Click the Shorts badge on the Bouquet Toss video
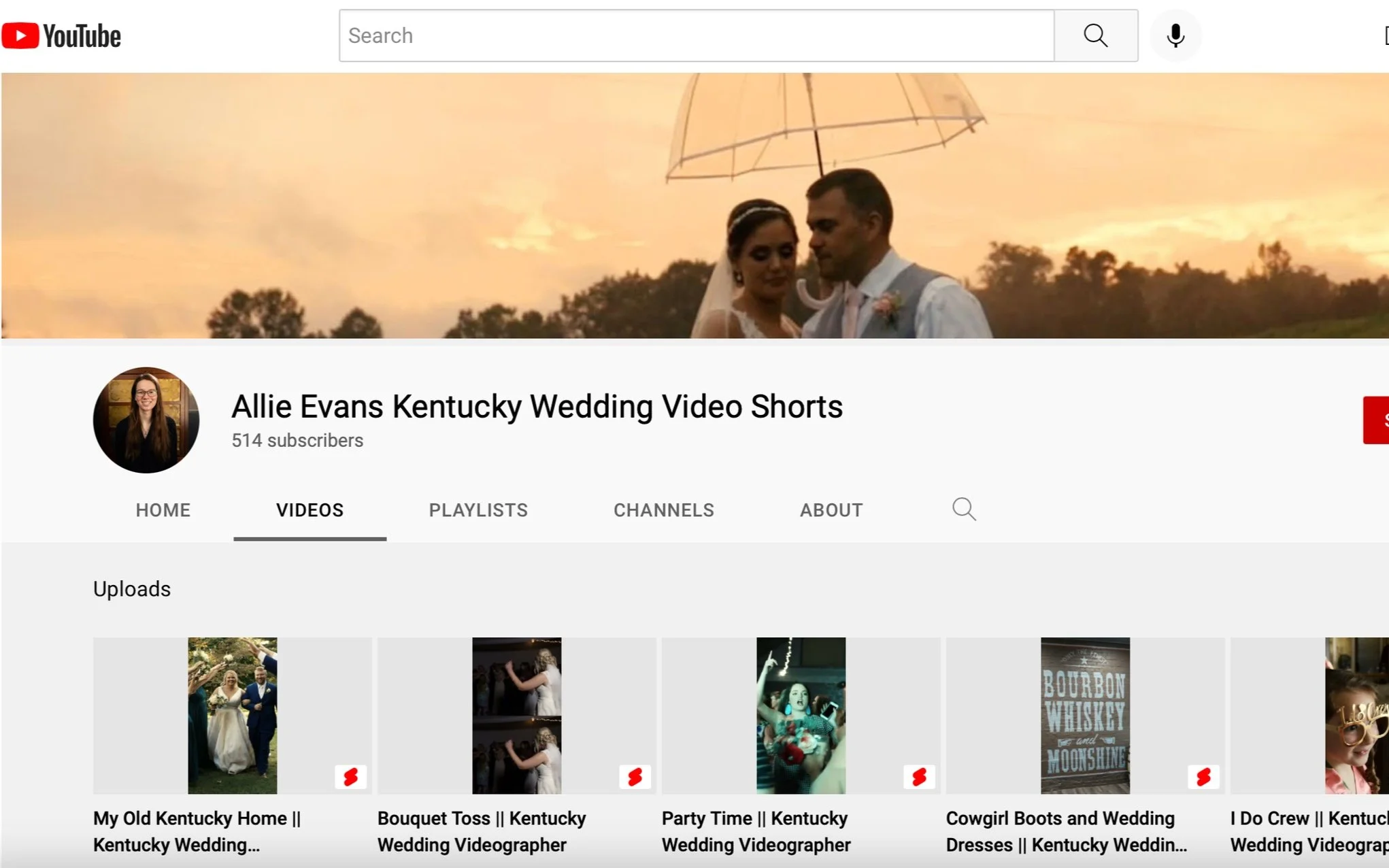The image size is (1389, 868). click(x=635, y=776)
